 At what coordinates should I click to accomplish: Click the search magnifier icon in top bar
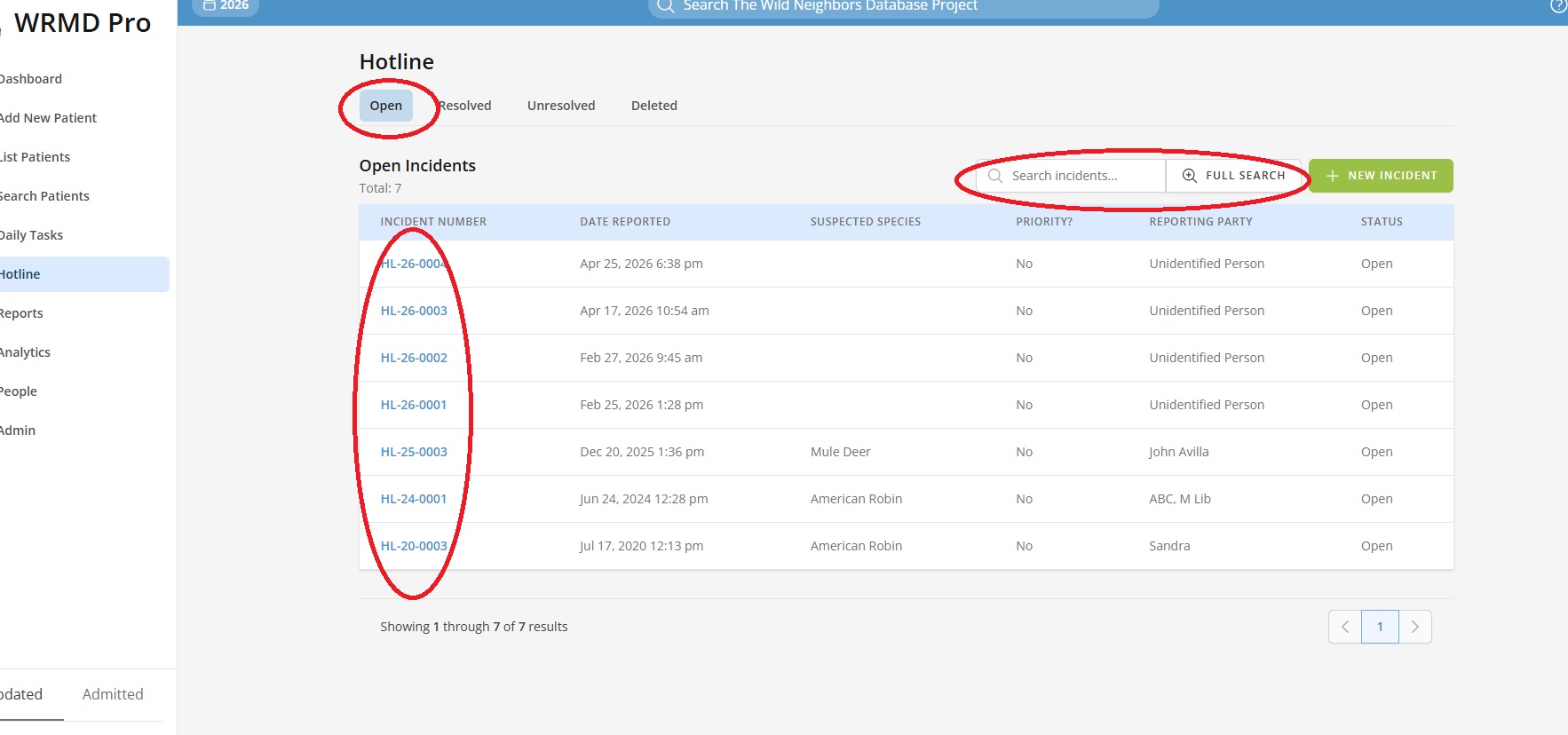(x=666, y=6)
